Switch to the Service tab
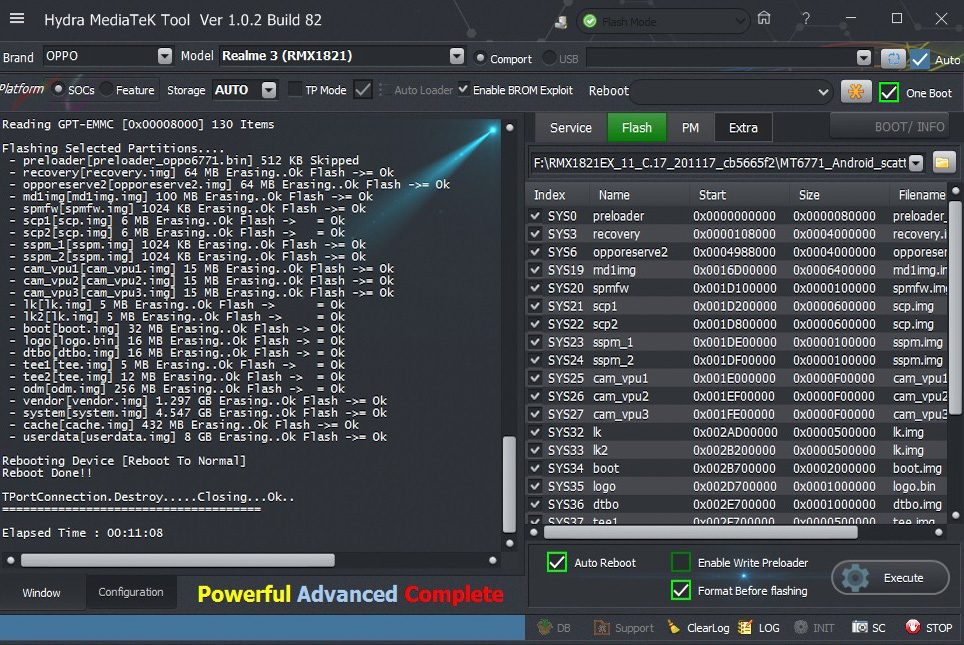The height and width of the screenshot is (645, 964). point(571,127)
